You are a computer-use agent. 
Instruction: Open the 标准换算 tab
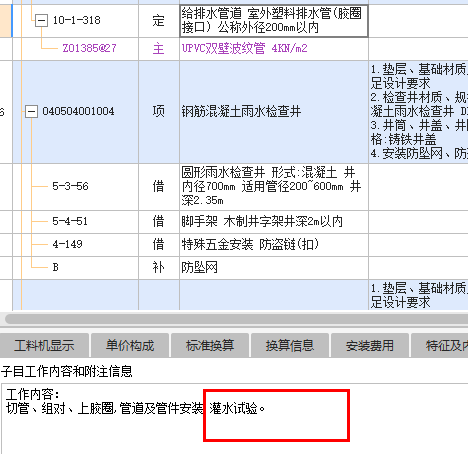point(210,345)
